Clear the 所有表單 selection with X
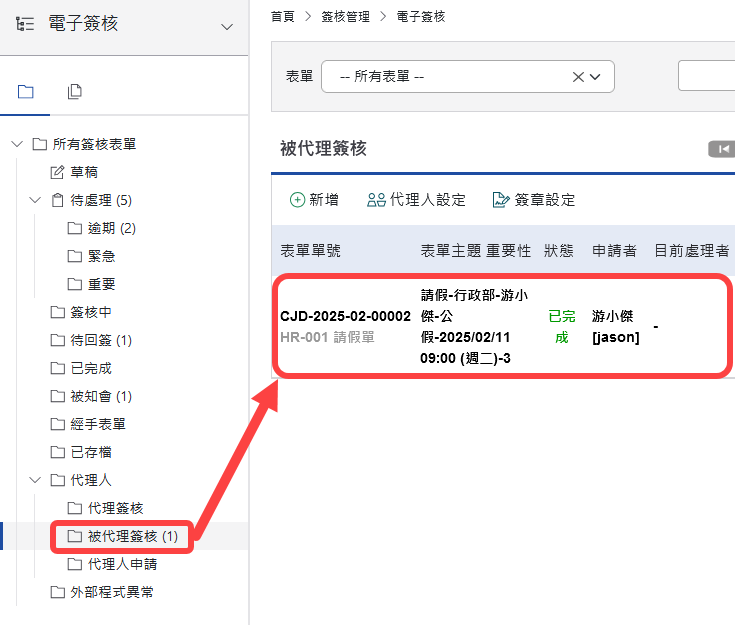The image size is (735, 625). click(578, 77)
